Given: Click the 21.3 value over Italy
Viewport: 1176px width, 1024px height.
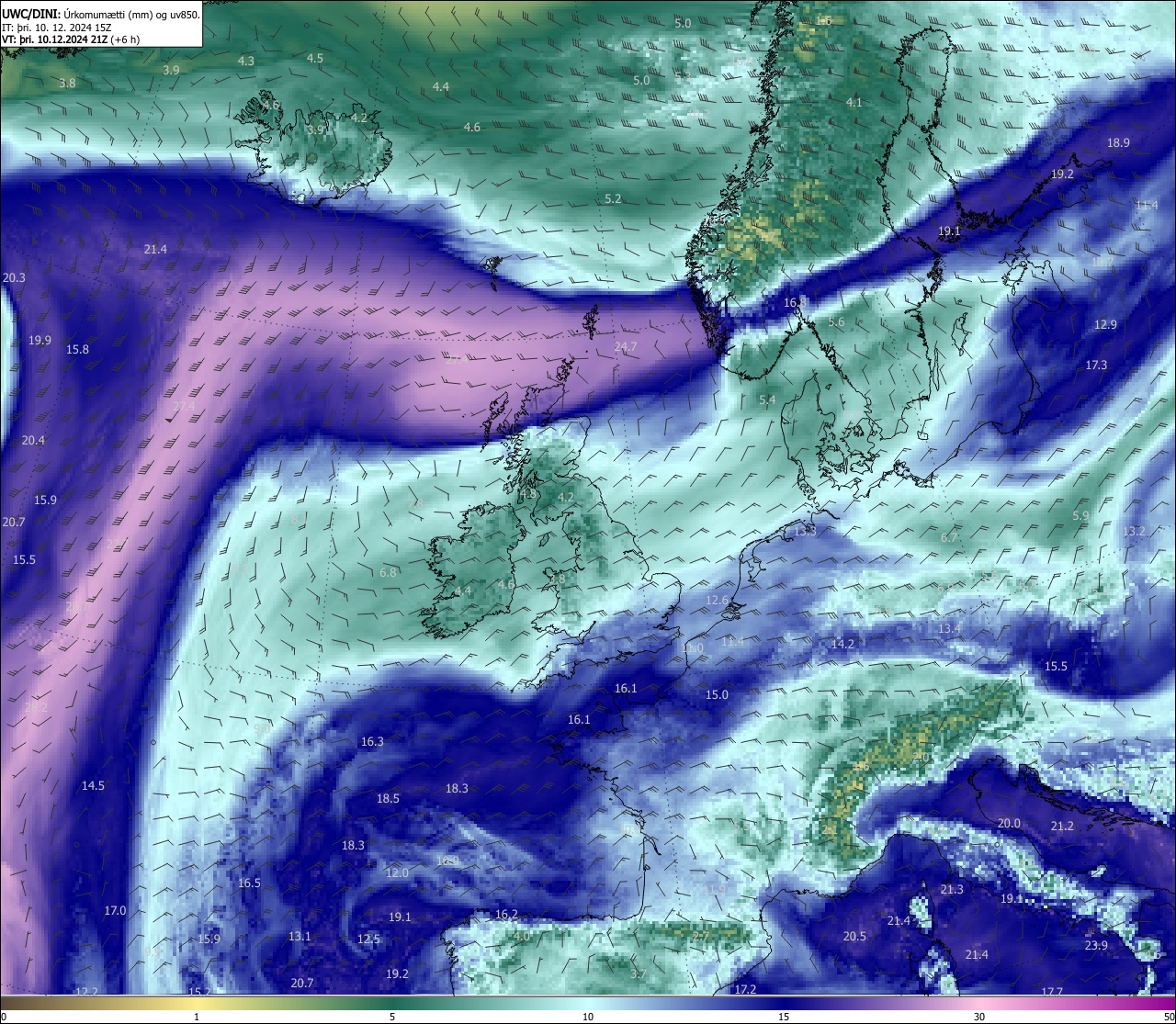Looking at the screenshot, I should (952, 890).
